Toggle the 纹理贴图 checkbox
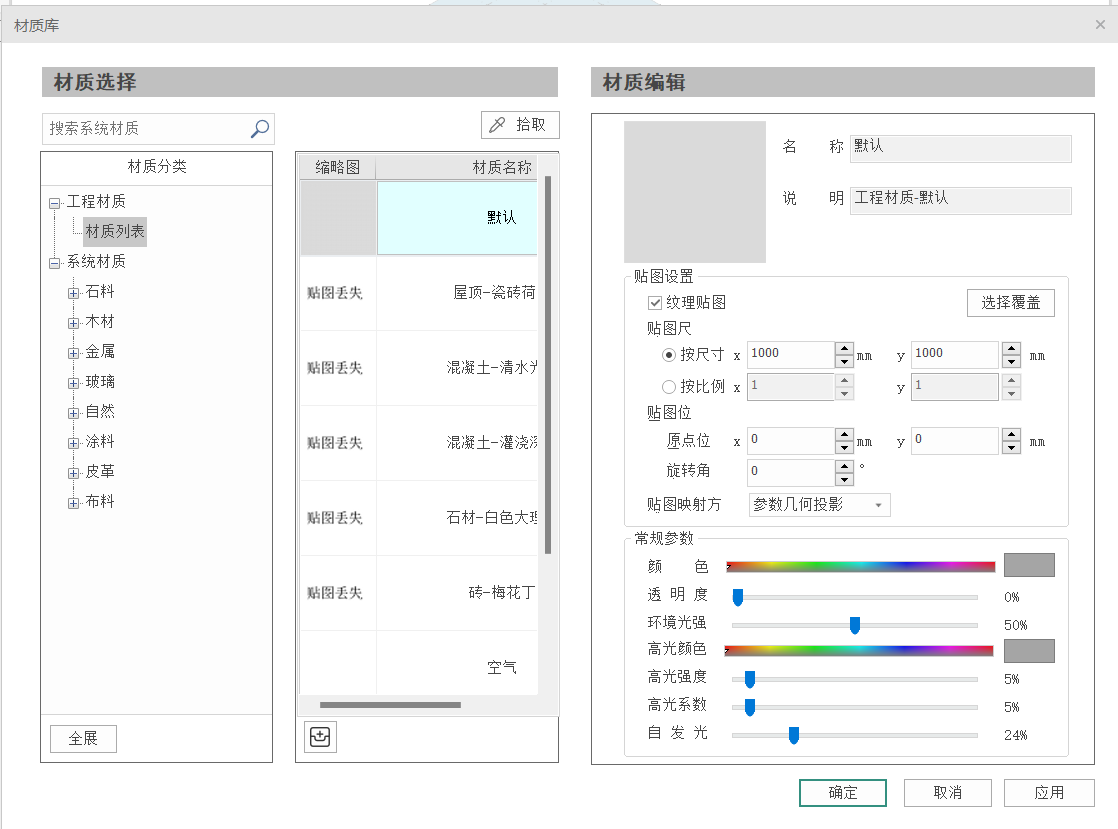Image resolution: width=1118 pixels, height=829 pixels. 656,303
